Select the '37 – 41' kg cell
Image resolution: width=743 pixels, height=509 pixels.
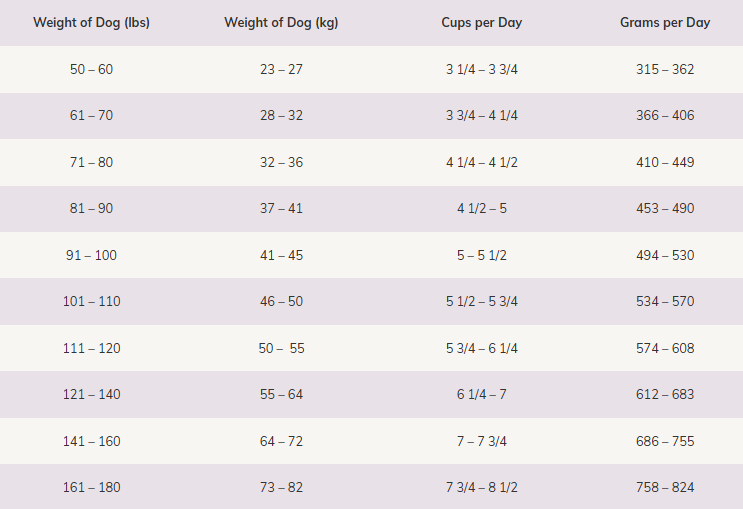coord(281,209)
